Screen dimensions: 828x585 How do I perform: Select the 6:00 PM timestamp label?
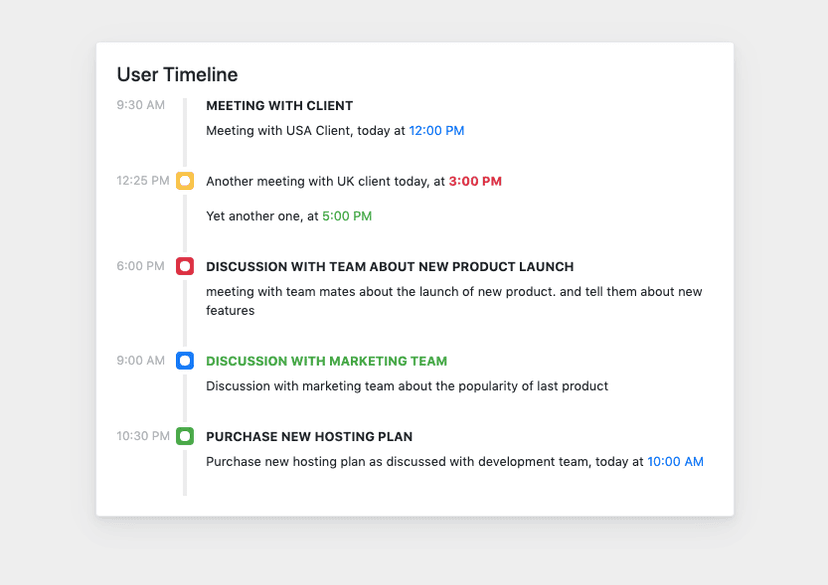141,267
